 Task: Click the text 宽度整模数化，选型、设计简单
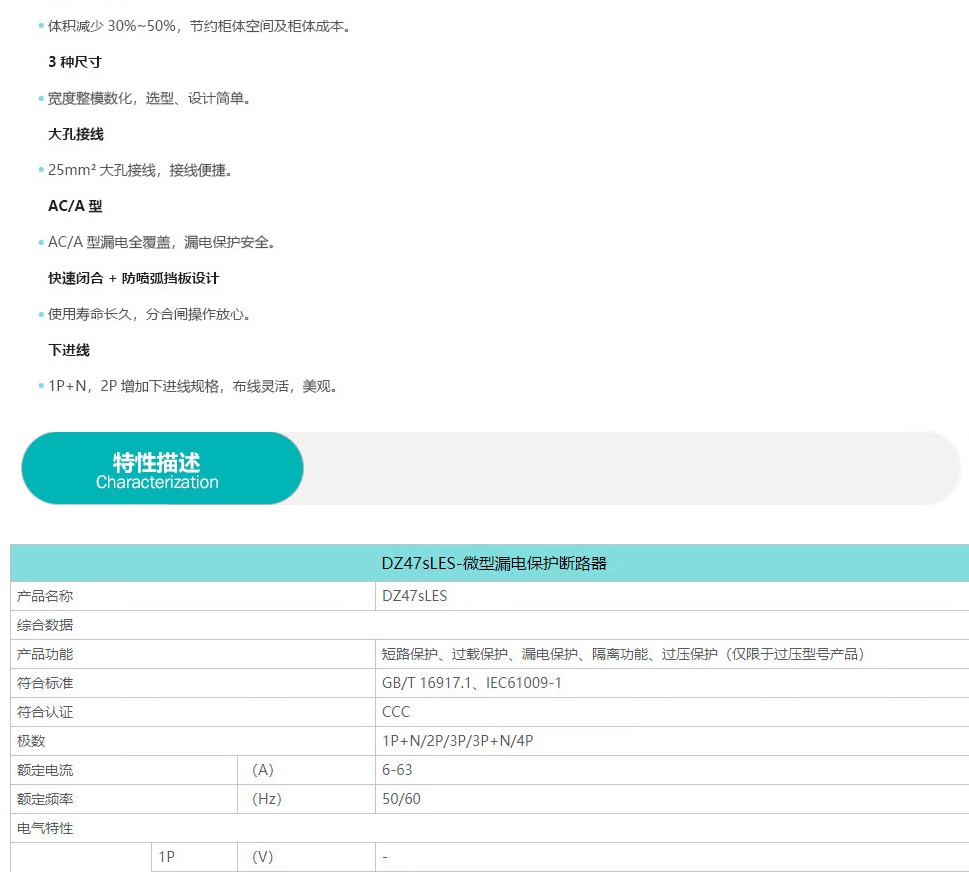150,98
